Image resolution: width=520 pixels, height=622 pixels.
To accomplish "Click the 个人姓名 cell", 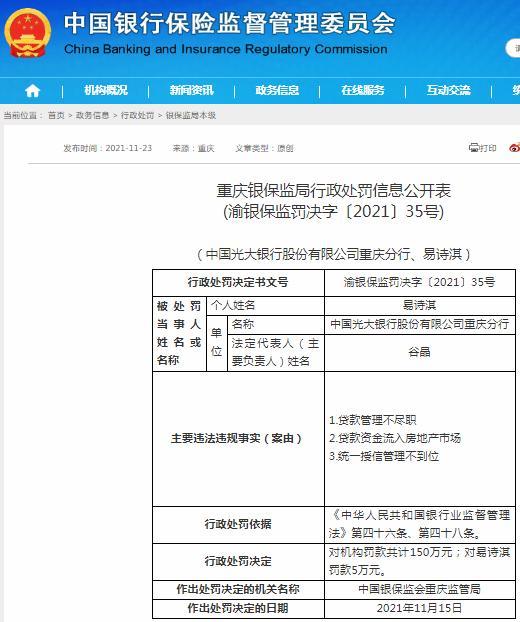I will click(x=265, y=305).
